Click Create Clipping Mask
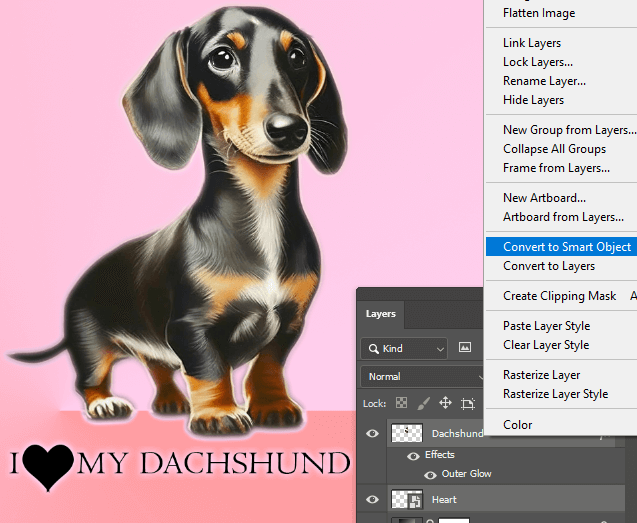 [560, 296]
